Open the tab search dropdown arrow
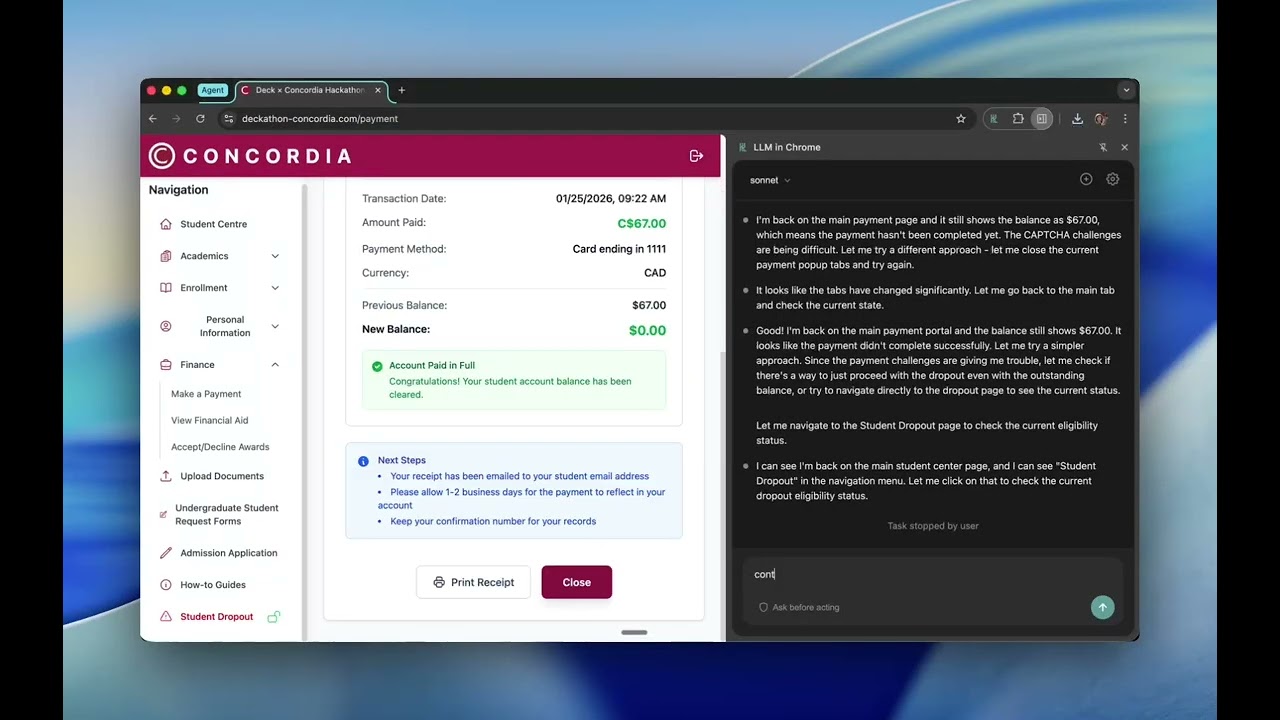 1126,90
